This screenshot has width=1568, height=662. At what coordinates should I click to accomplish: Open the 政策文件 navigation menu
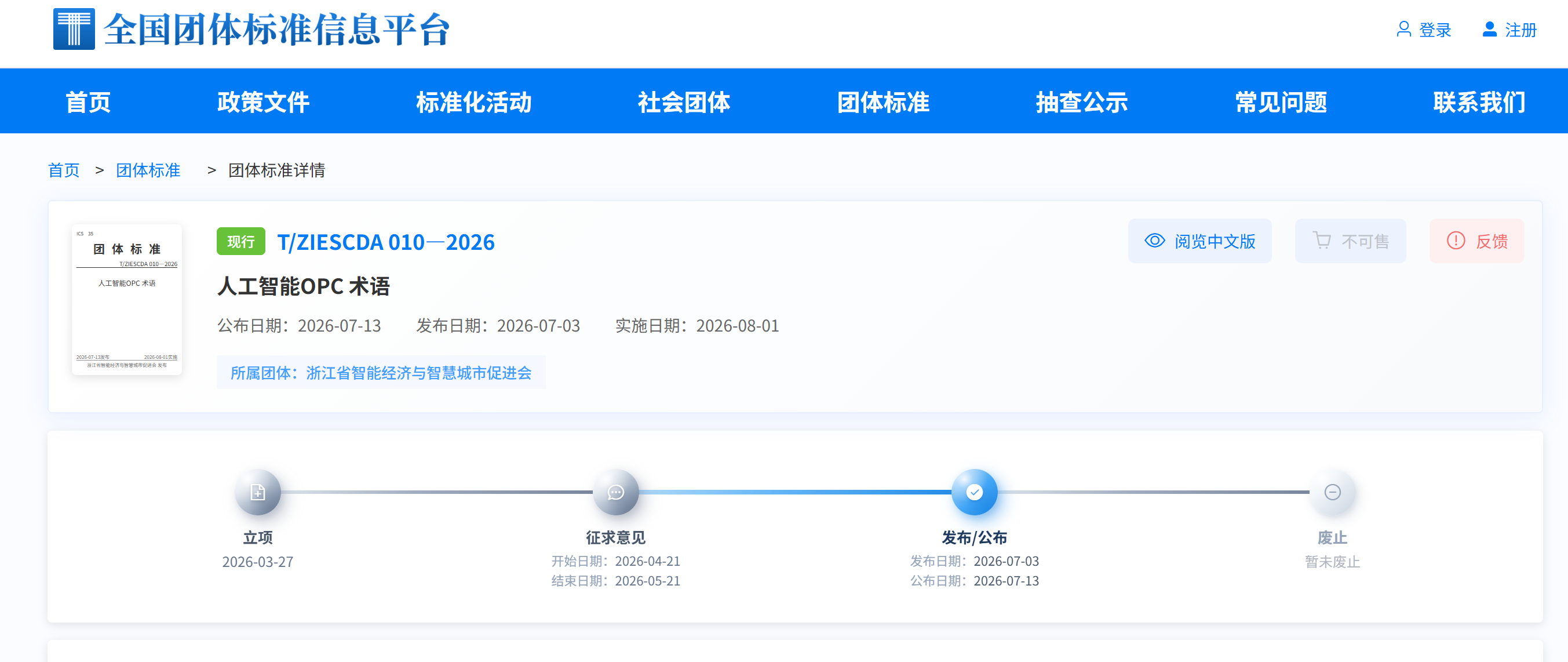click(264, 101)
